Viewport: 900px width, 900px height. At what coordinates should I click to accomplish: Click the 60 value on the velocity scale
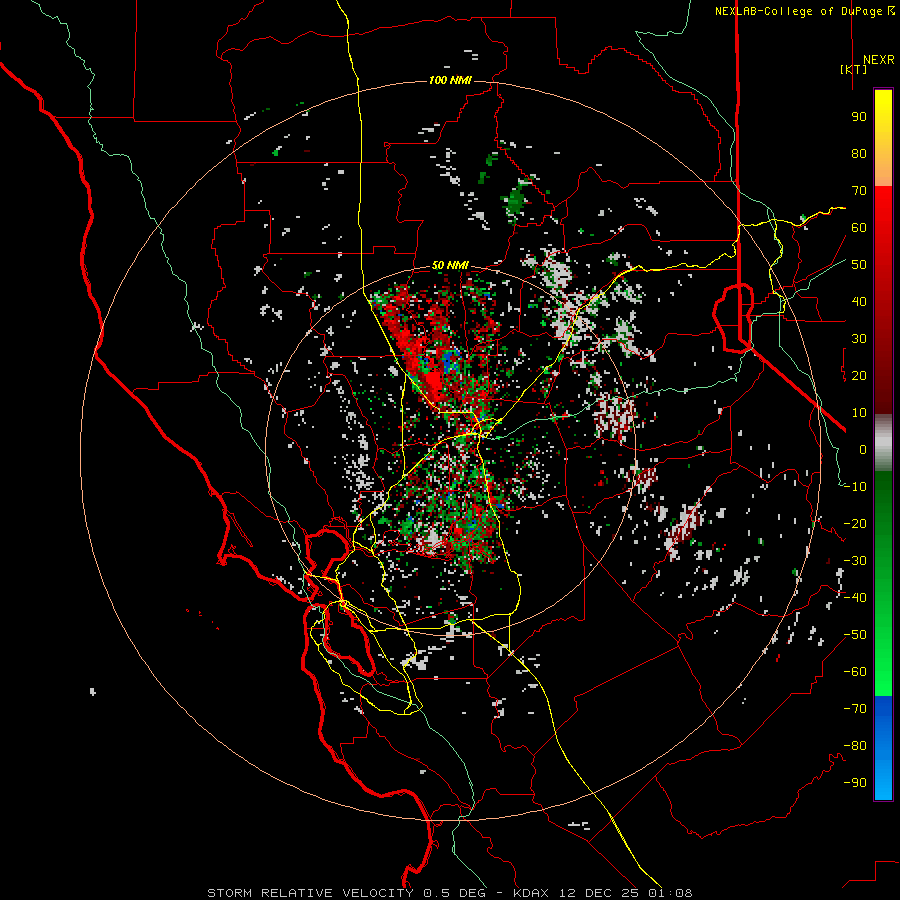point(859,227)
